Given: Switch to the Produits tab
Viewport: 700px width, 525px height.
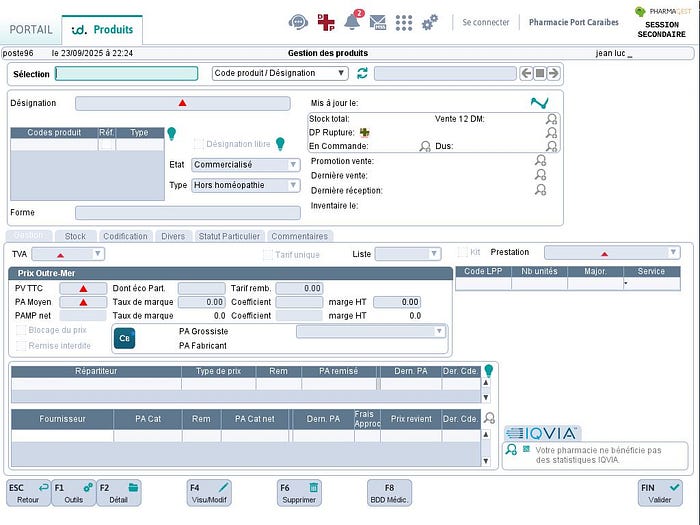Looking at the screenshot, I should (102, 29).
